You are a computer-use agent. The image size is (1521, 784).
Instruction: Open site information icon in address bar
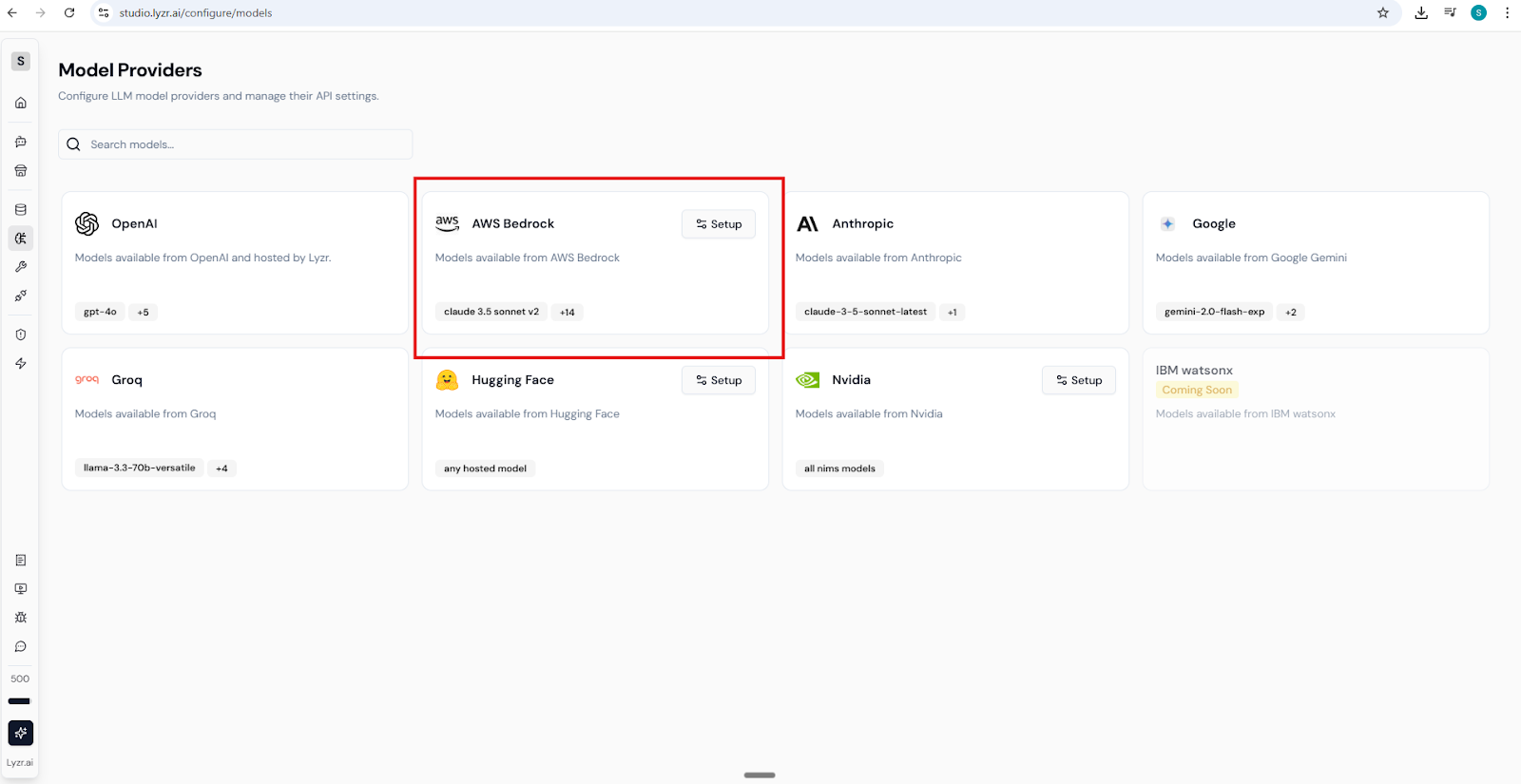(x=104, y=12)
